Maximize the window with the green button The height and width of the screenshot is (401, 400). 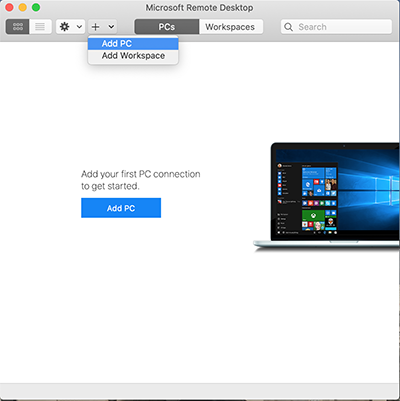coord(36,7)
